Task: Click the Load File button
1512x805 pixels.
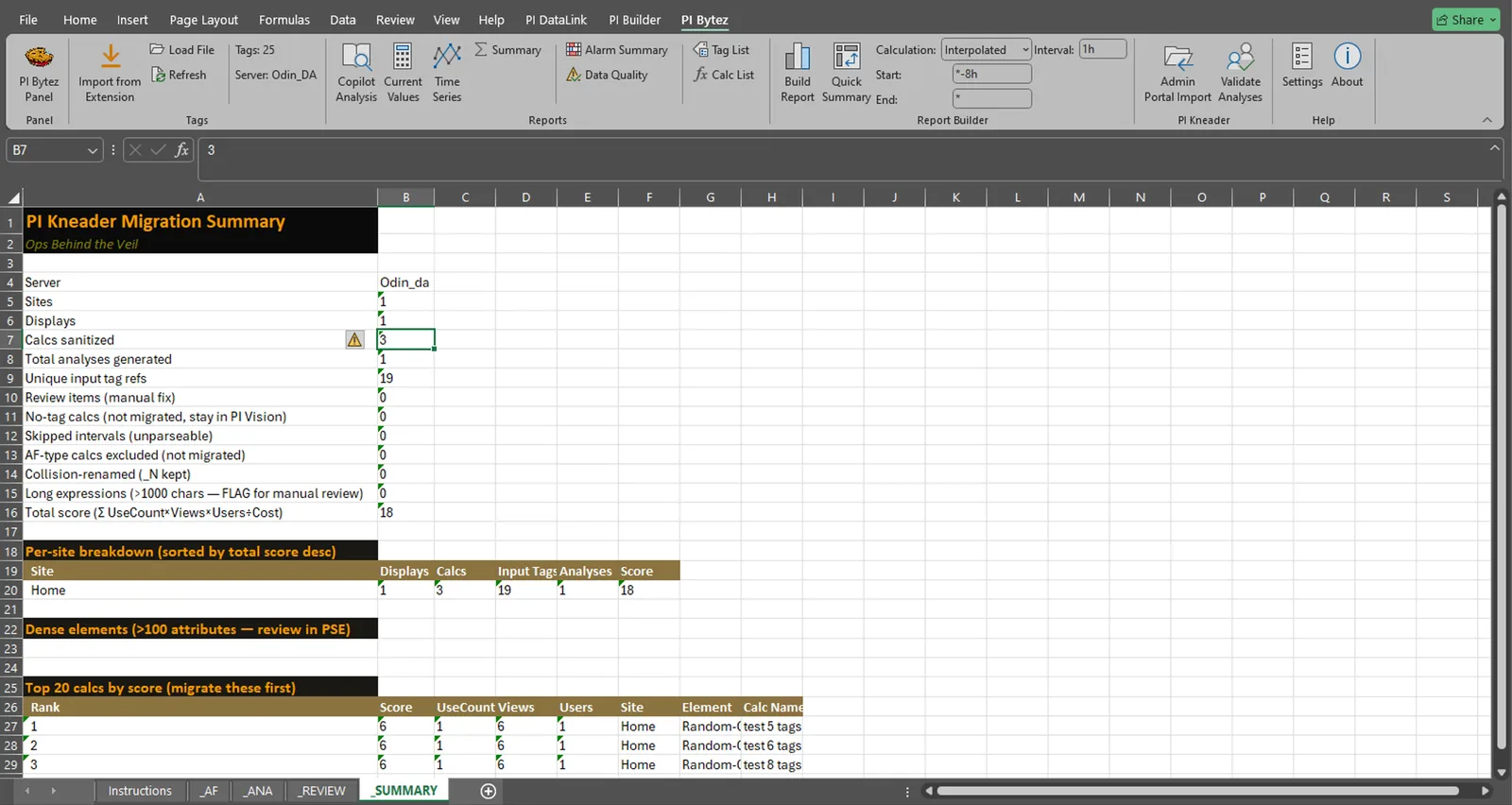Action: click(182, 50)
